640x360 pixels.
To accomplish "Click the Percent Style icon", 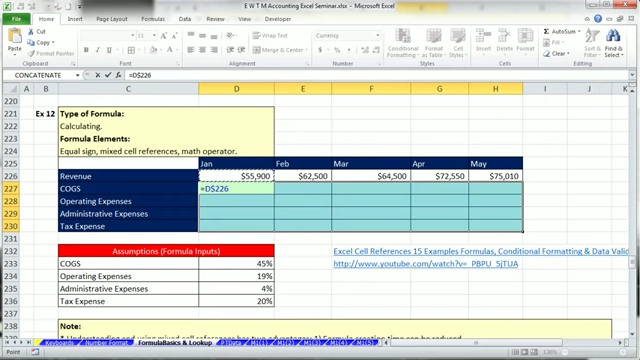I will (x=337, y=50).
